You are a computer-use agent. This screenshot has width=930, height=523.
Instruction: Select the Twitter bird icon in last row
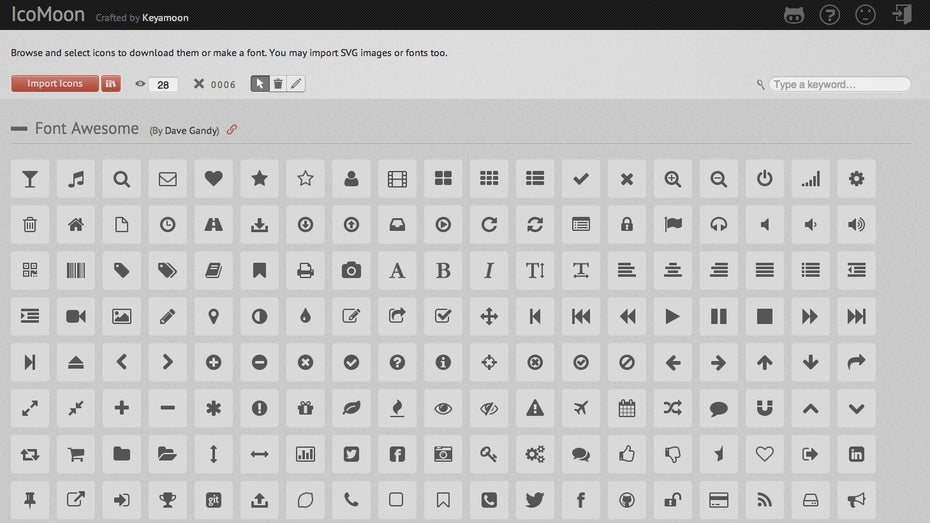(x=535, y=500)
